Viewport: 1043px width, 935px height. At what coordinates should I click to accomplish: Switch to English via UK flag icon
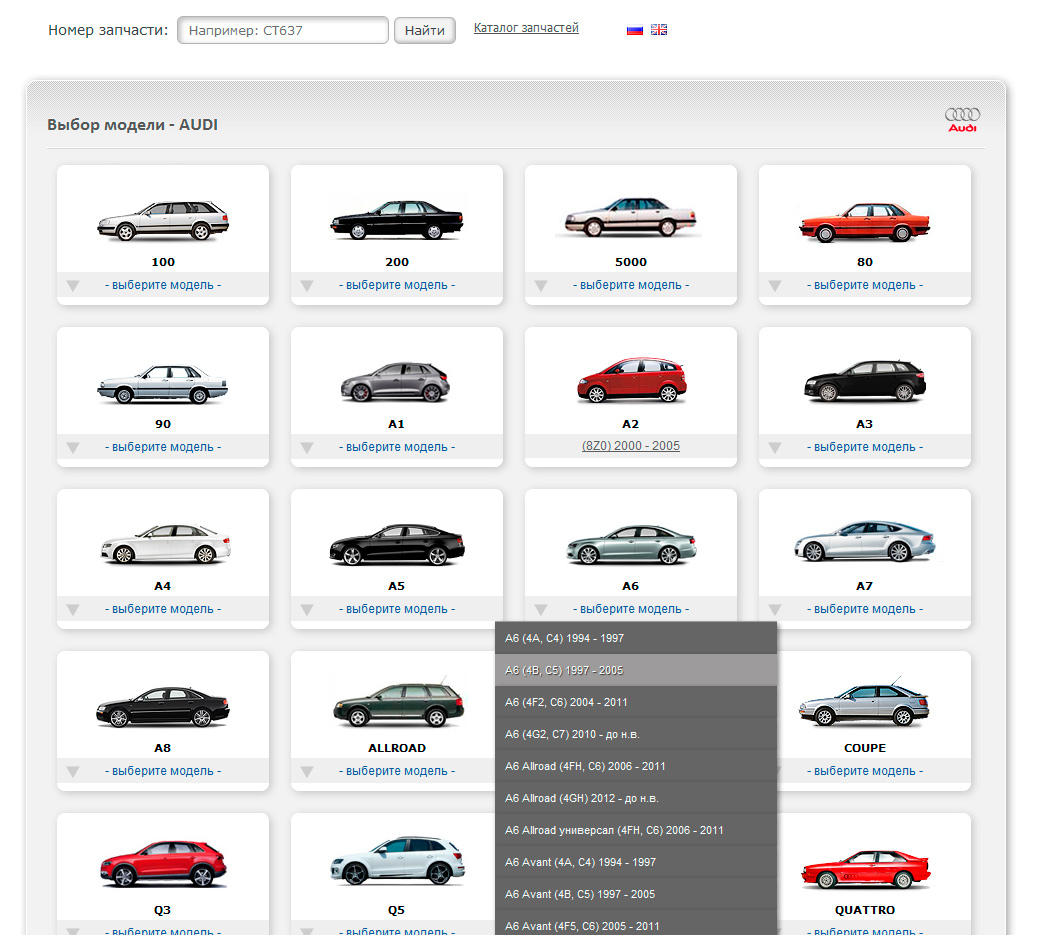[x=658, y=30]
